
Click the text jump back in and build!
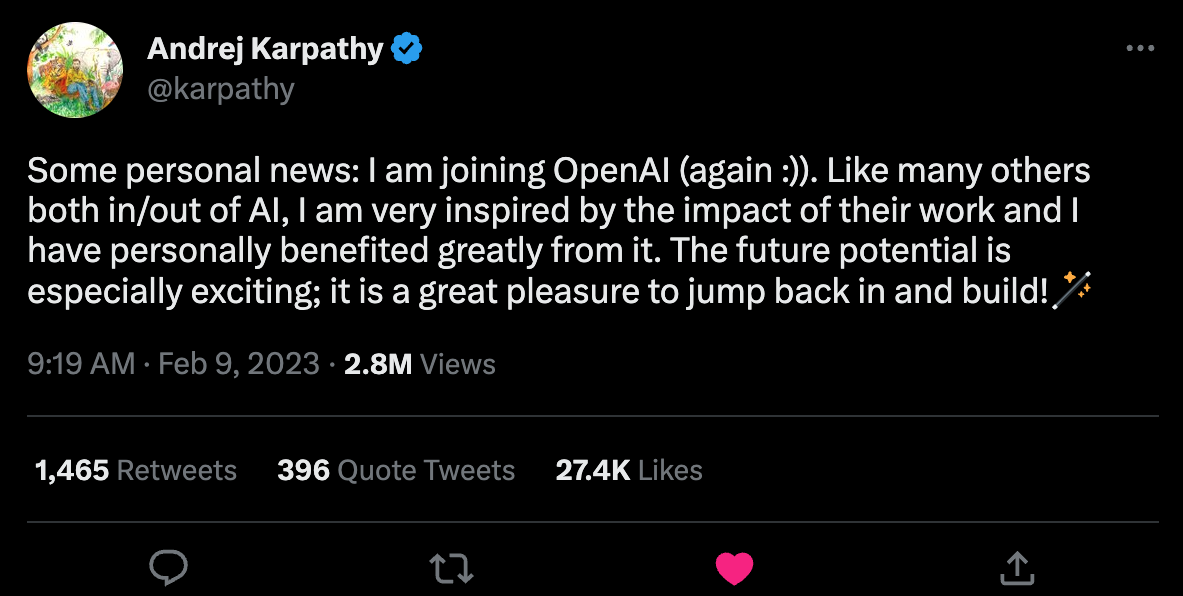pyautogui.click(x=868, y=291)
